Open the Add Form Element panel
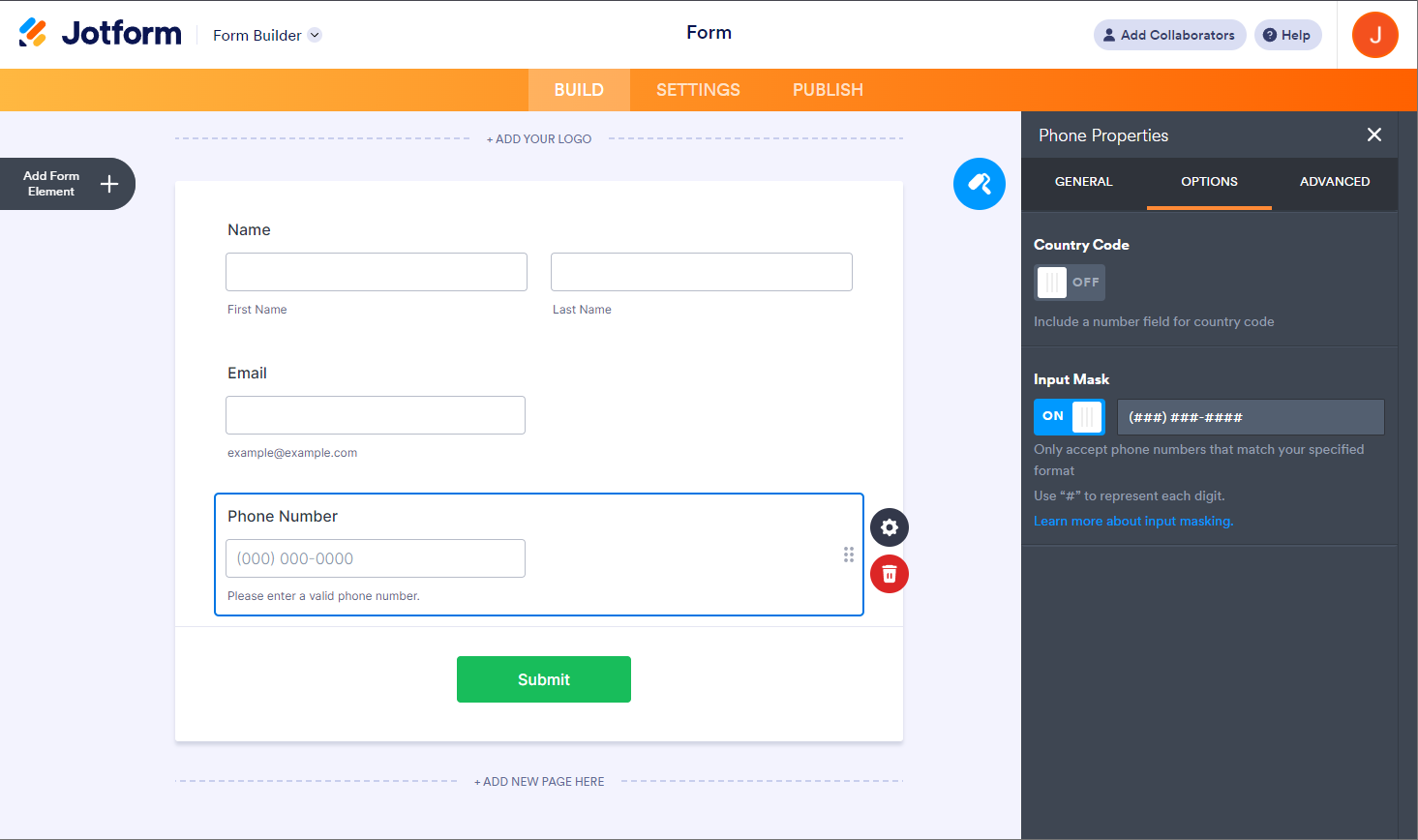Screen dimensions: 1418x840 tap(67, 184)
